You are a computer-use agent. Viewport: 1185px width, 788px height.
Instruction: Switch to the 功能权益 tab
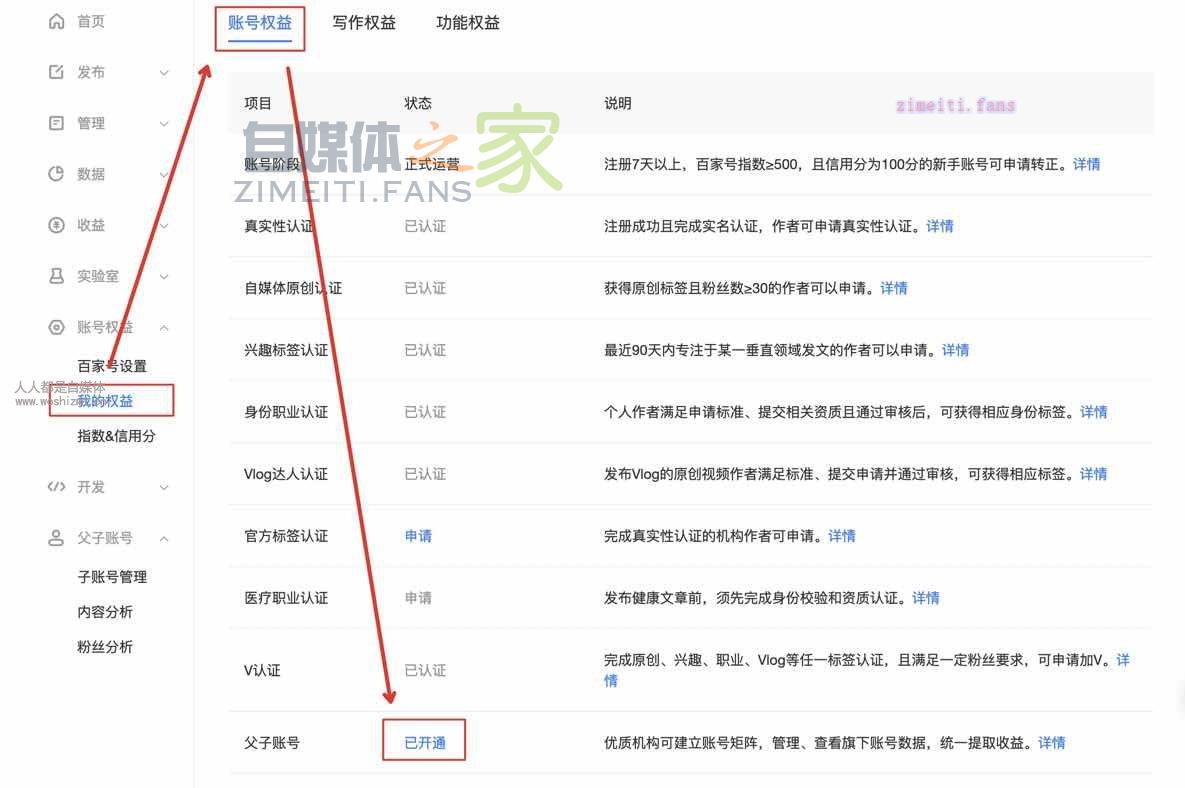[x=468, y=23]
